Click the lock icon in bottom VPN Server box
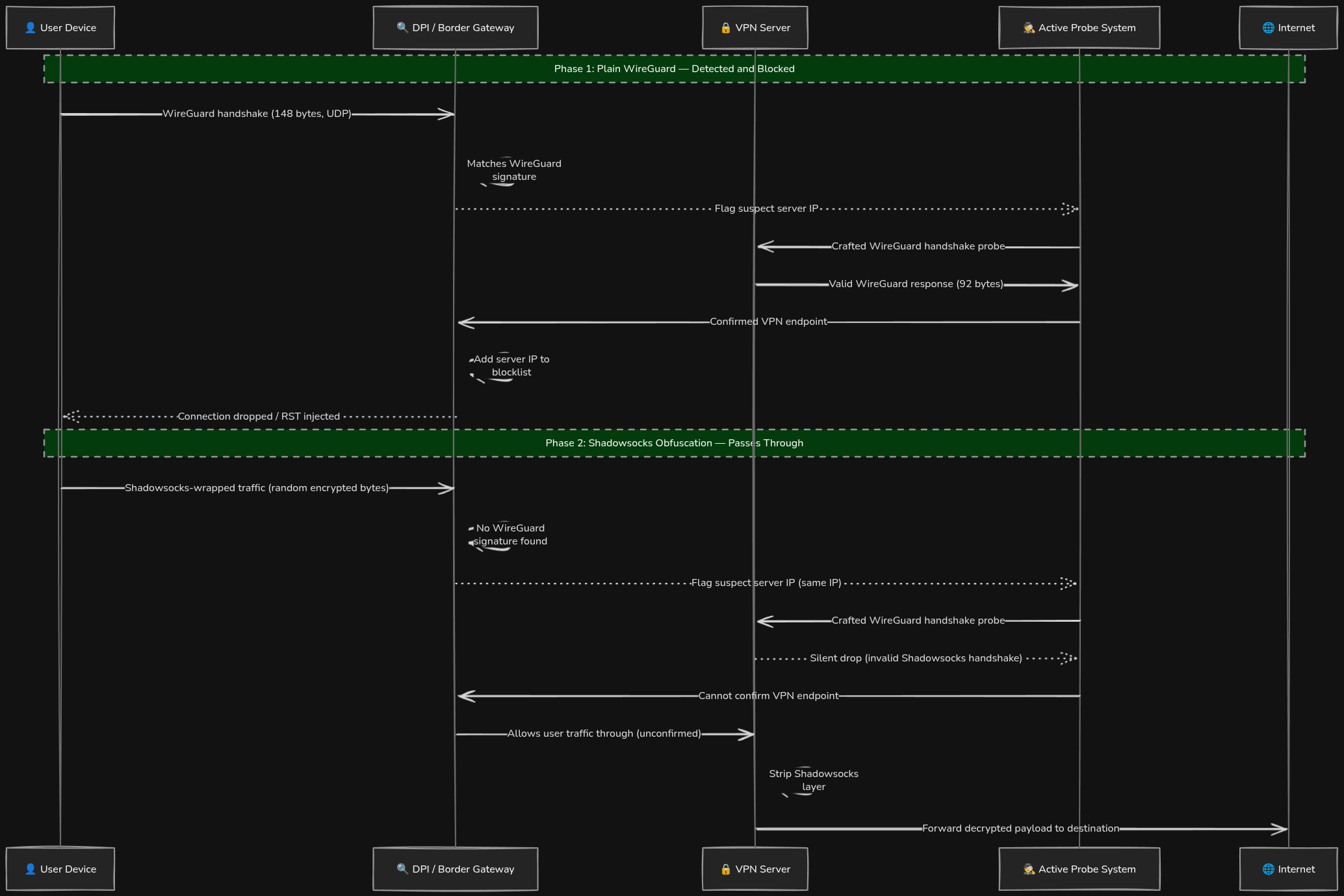Viewport: 1344px width, 896px height. (726, 869)
